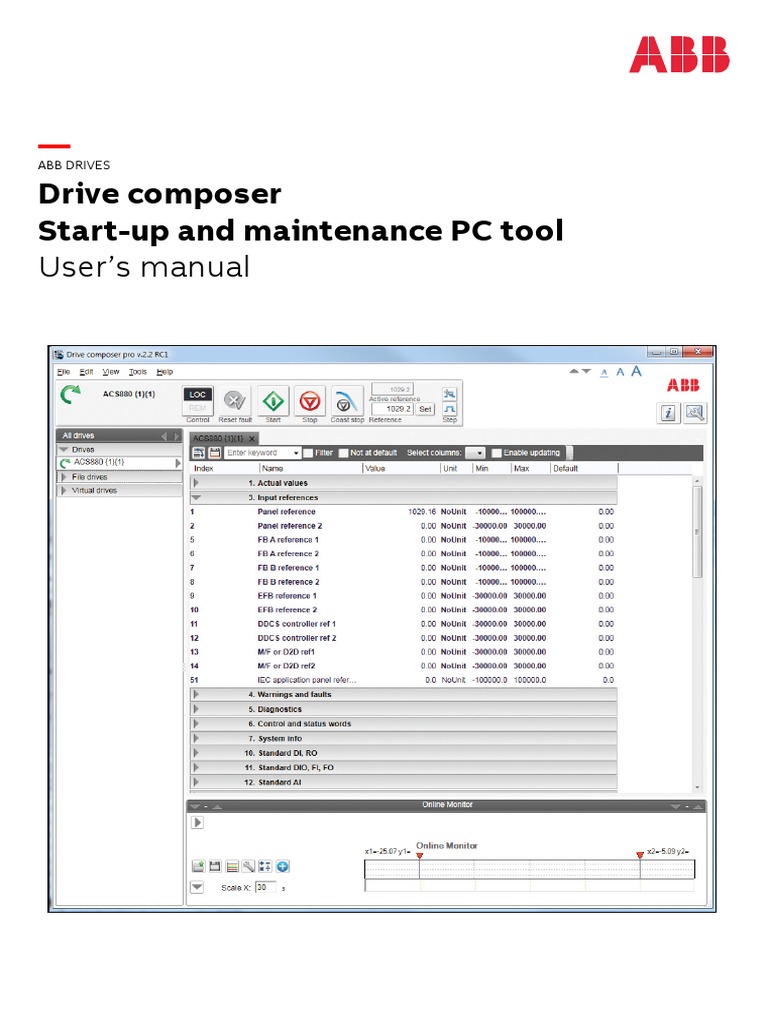Click the red Stop drive icon
The image size is (768, 1024).
click(310, 400)
